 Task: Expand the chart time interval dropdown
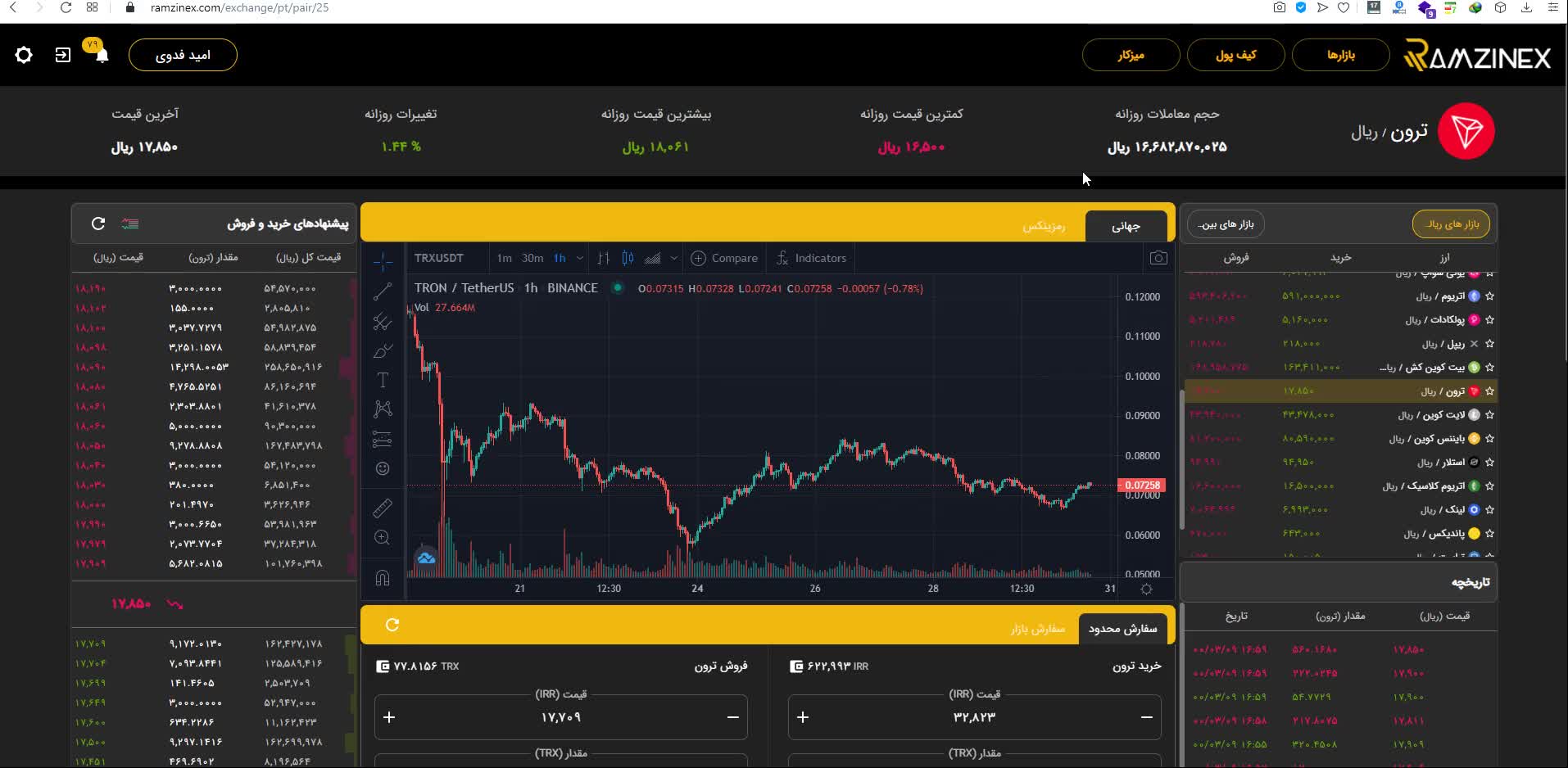(580, 258)
